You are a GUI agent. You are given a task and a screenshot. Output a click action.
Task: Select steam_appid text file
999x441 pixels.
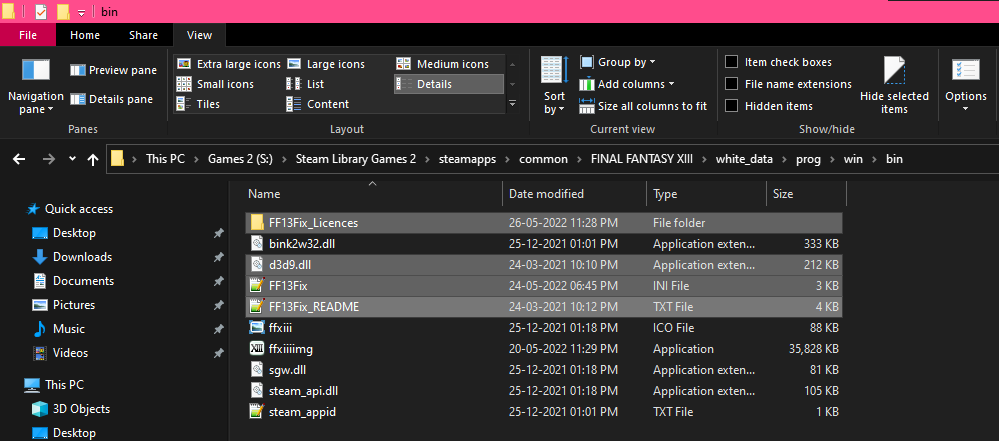pos(543,412)
